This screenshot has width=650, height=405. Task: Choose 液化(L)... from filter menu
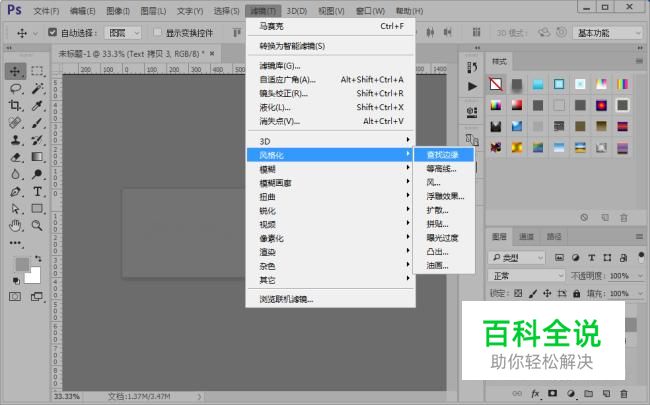point(330,107)
